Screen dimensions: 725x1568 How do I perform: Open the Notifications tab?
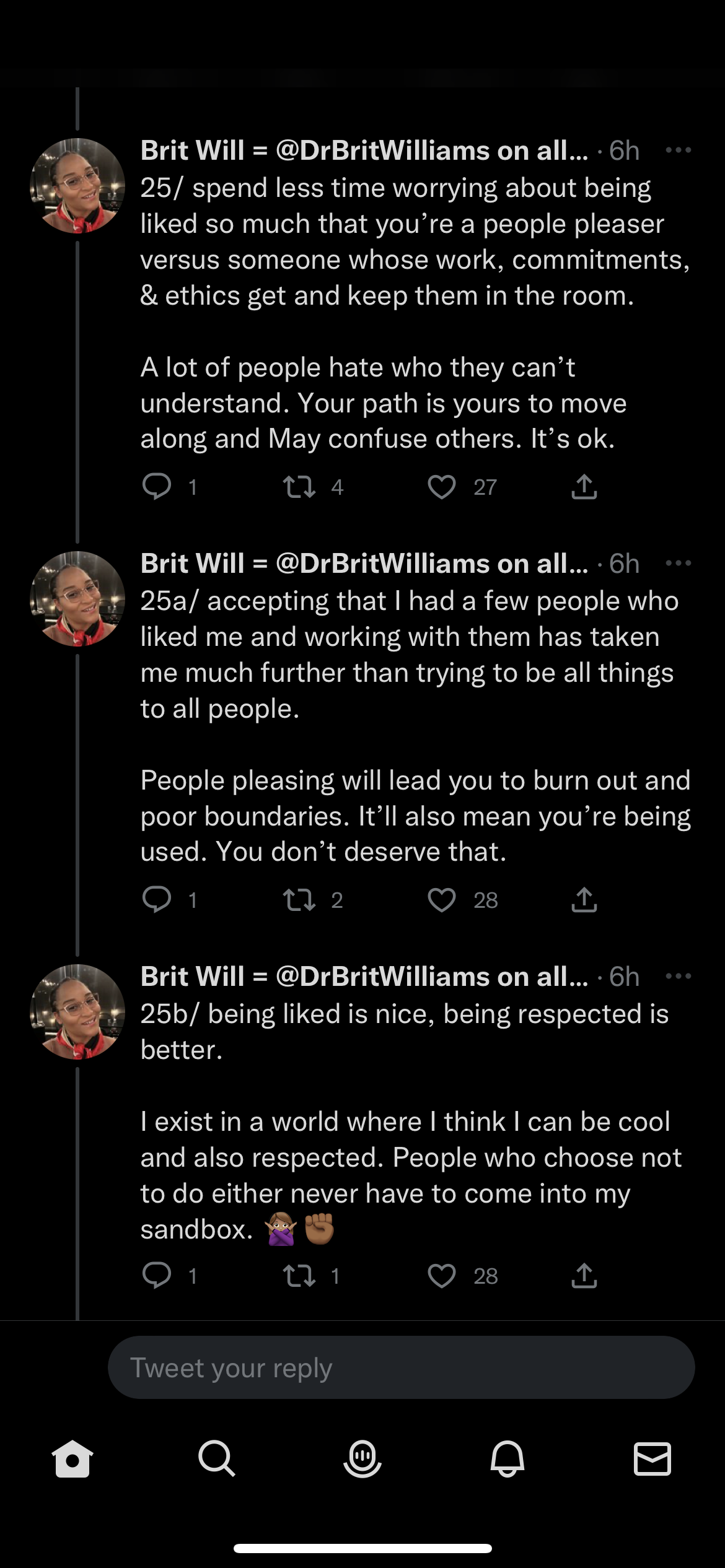click(507, 1458)
